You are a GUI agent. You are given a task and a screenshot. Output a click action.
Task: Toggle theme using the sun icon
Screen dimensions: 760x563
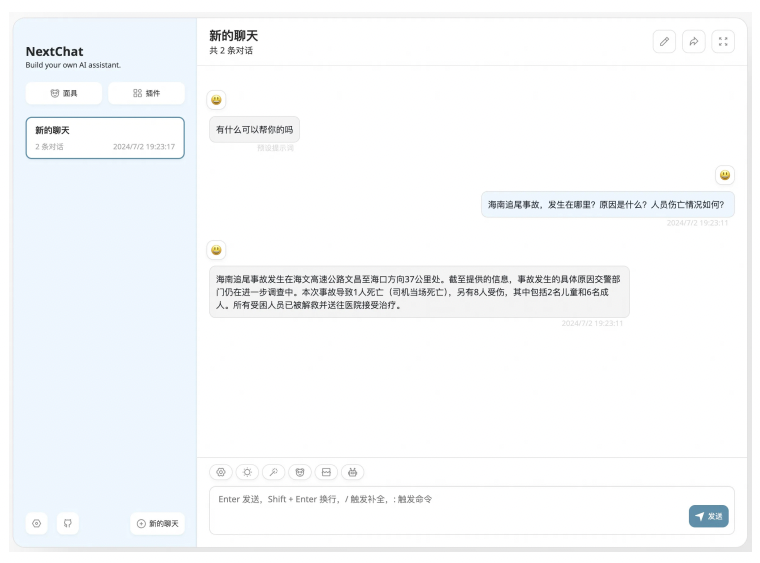pyautogui.click(x=247, y=472)
